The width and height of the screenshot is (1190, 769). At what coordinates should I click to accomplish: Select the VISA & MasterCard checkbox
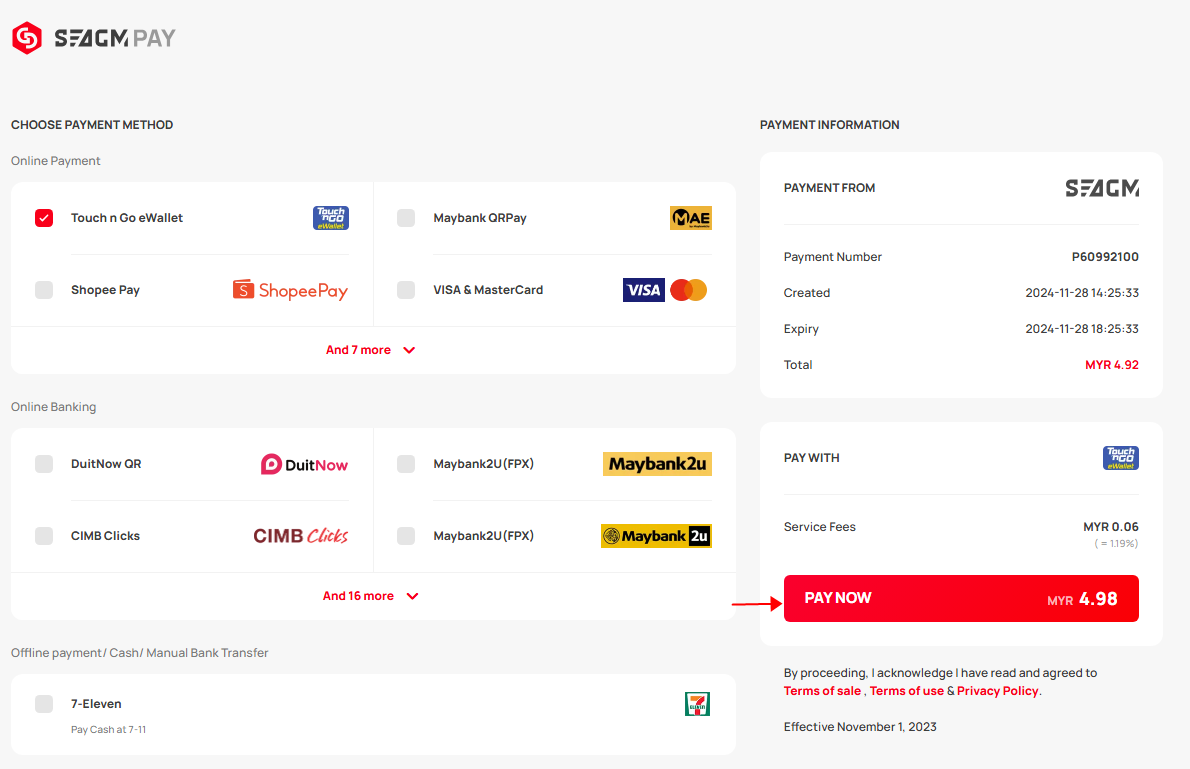(406, 290)
